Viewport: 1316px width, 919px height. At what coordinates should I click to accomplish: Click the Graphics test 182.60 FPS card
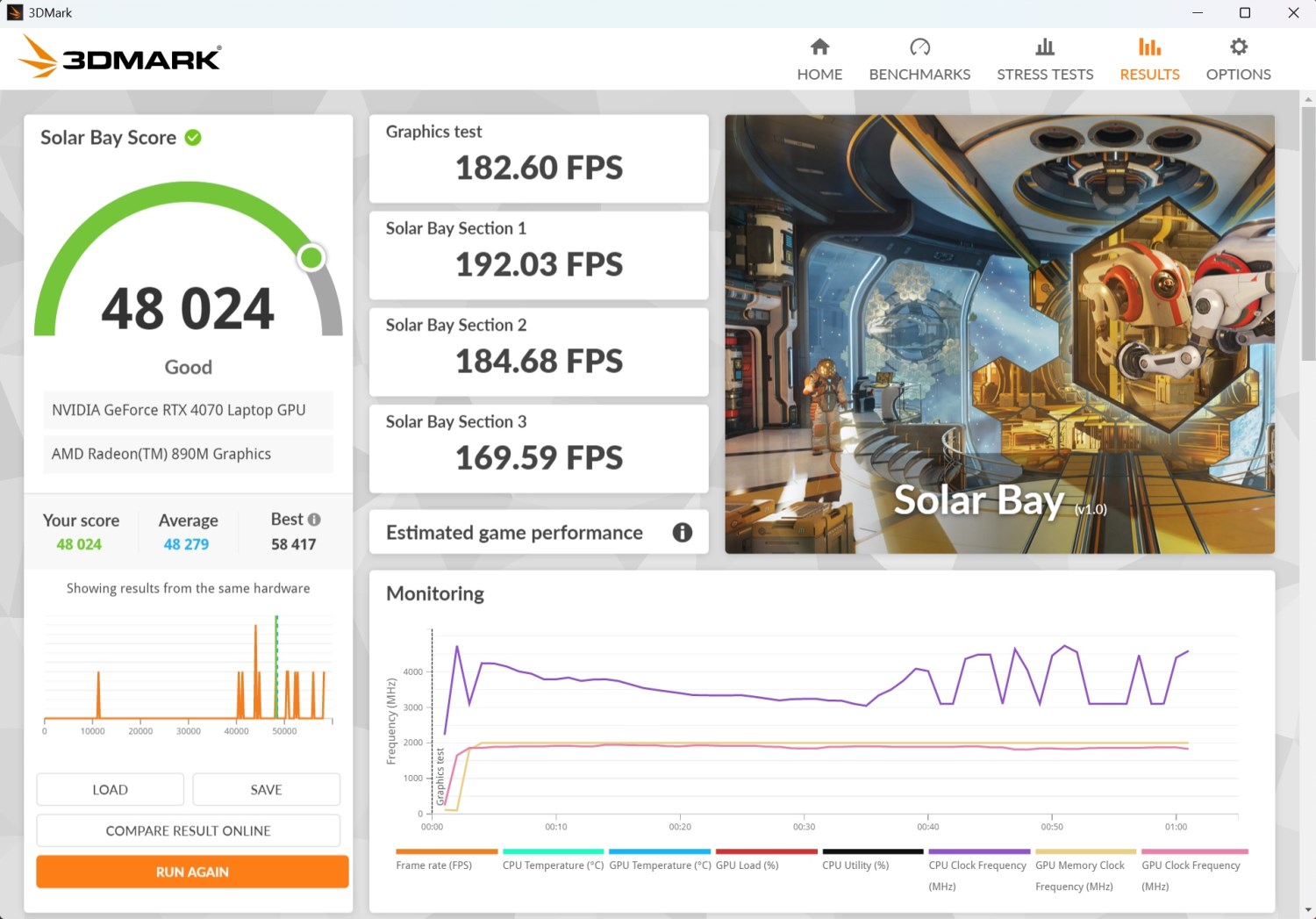(x=539, y=159)
